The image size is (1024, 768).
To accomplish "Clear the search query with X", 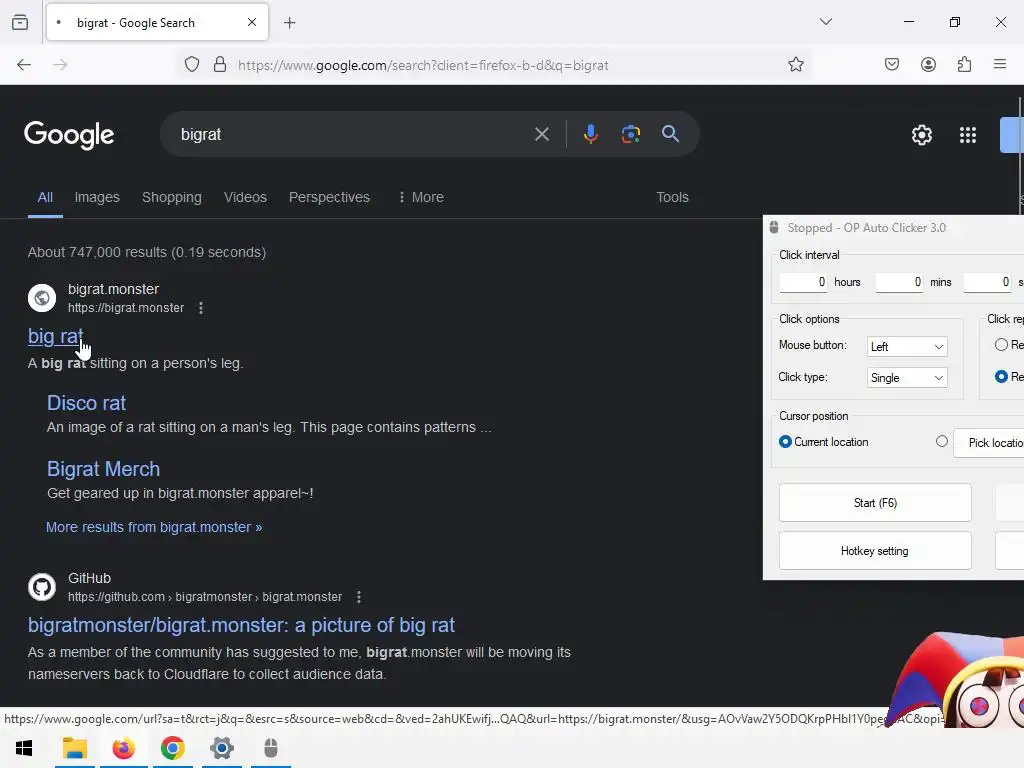I will coord(542,135).
